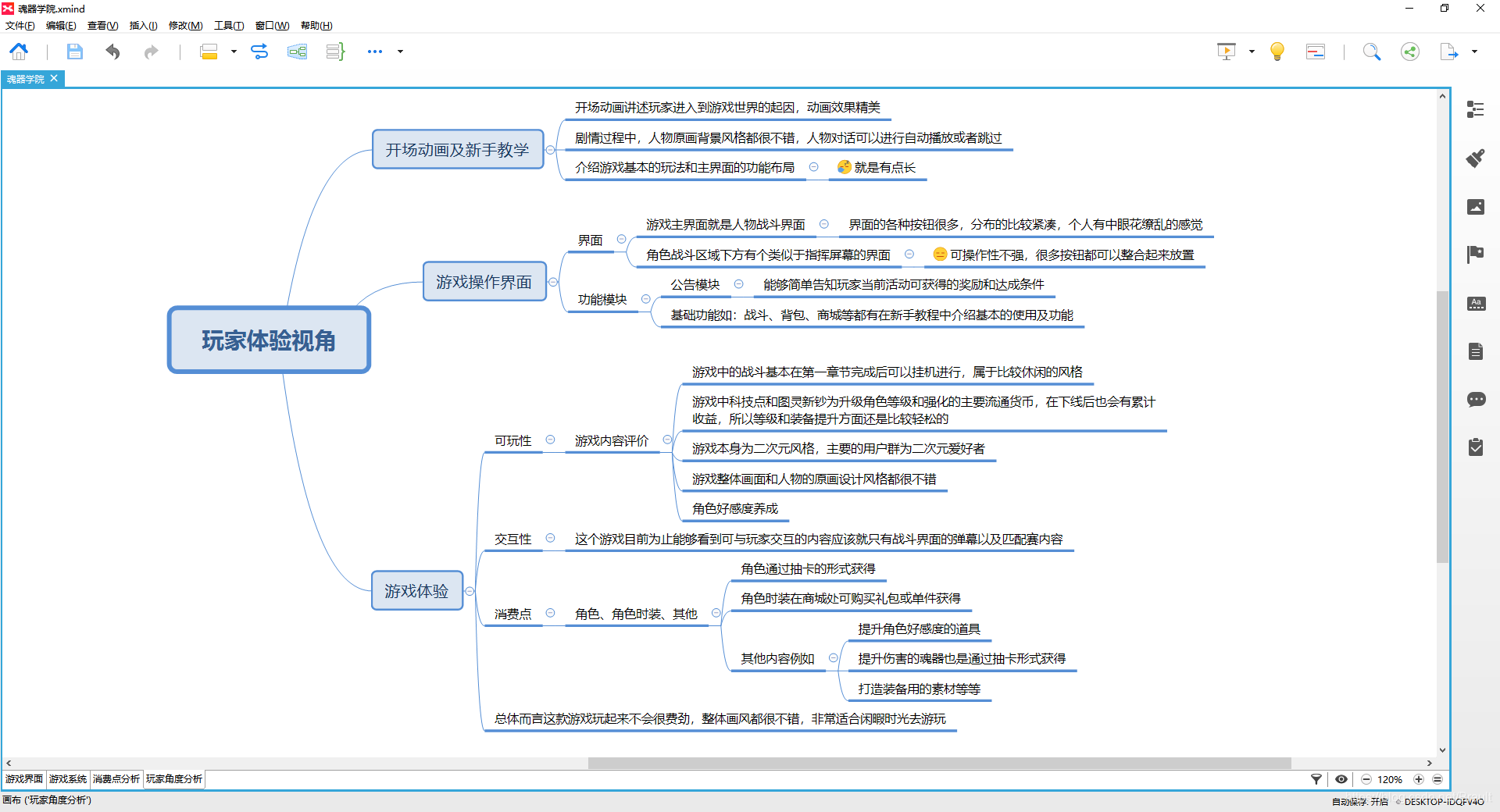Image resolution: width=1500 pixels, height=812 pixels.
Task: Collapse the 其他内容例如 subtopic
Action: point(833,658)
